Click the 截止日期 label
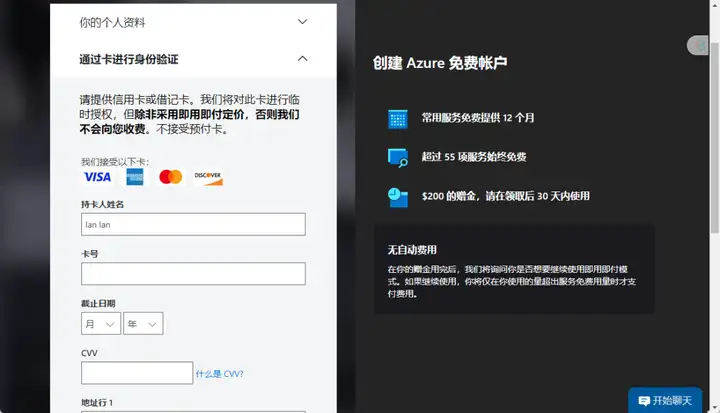Image resolution: width=720 pixels, height=413 pixels. point(98,303)
